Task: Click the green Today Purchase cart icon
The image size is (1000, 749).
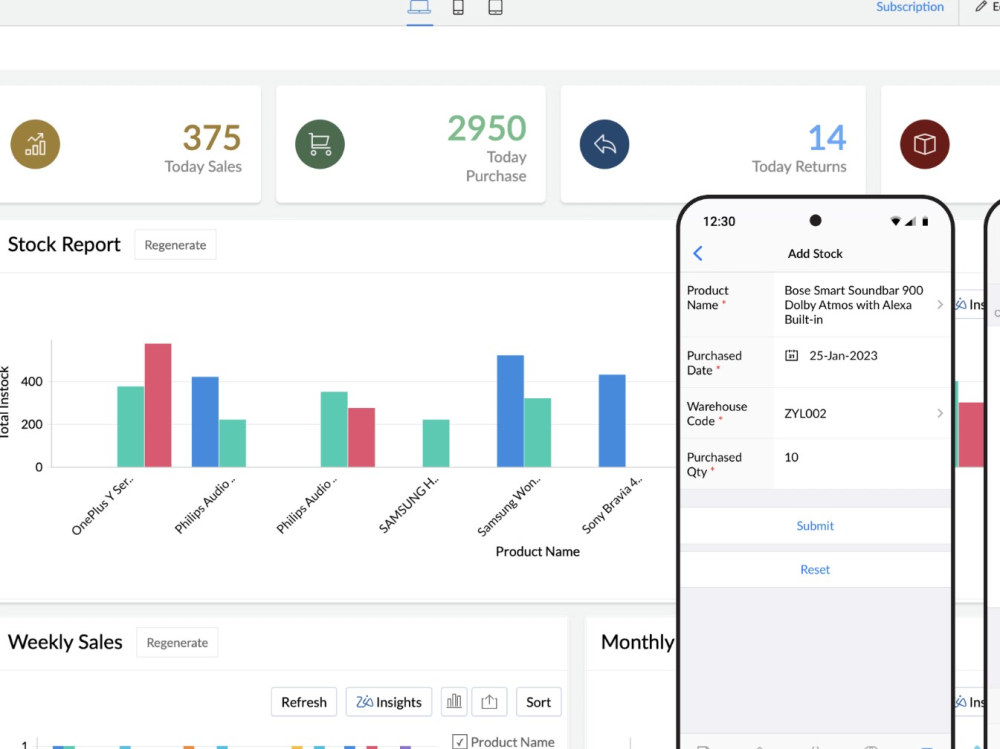Action: (x=320, y=144)
